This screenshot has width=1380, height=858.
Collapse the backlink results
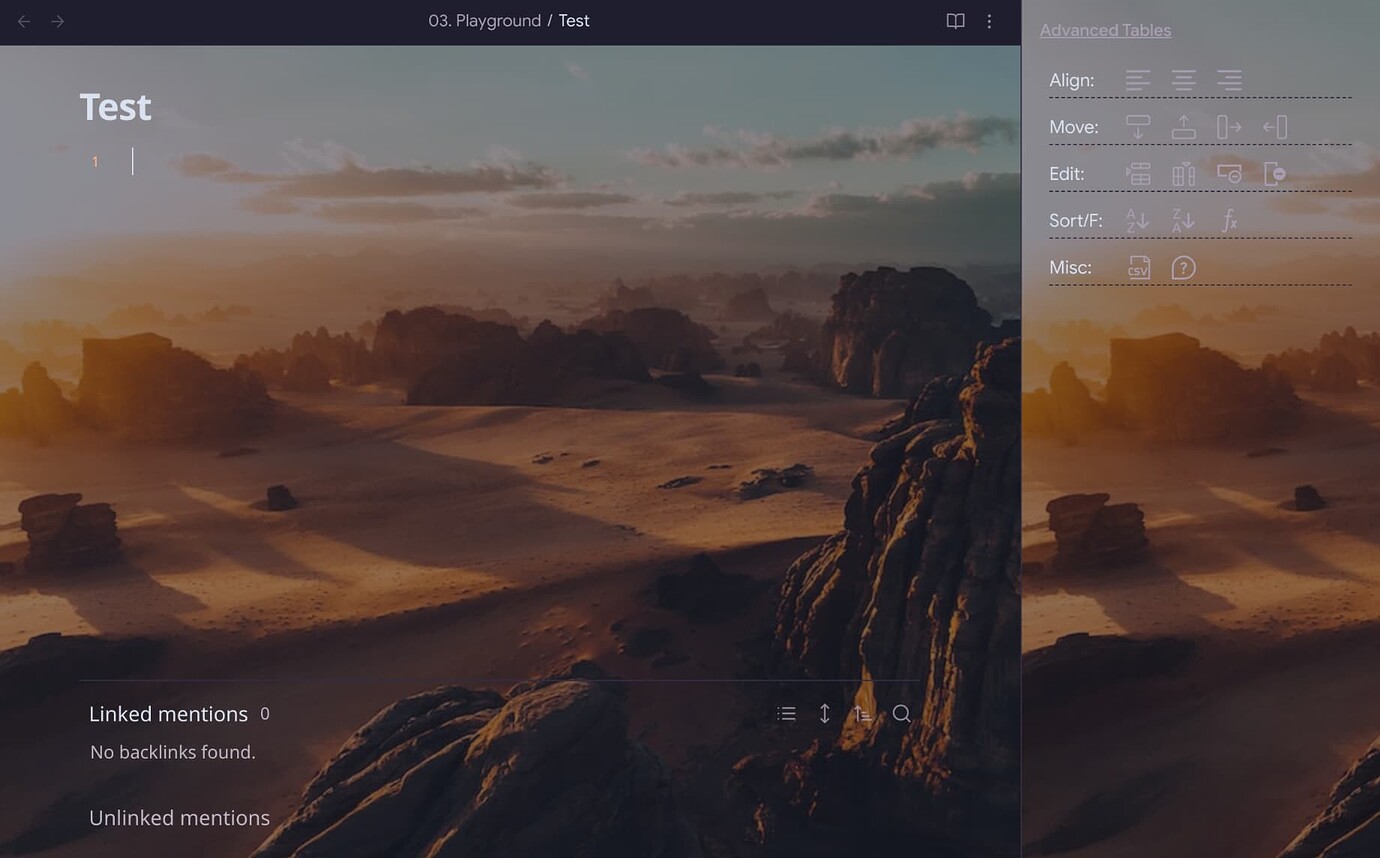[824, 713]
